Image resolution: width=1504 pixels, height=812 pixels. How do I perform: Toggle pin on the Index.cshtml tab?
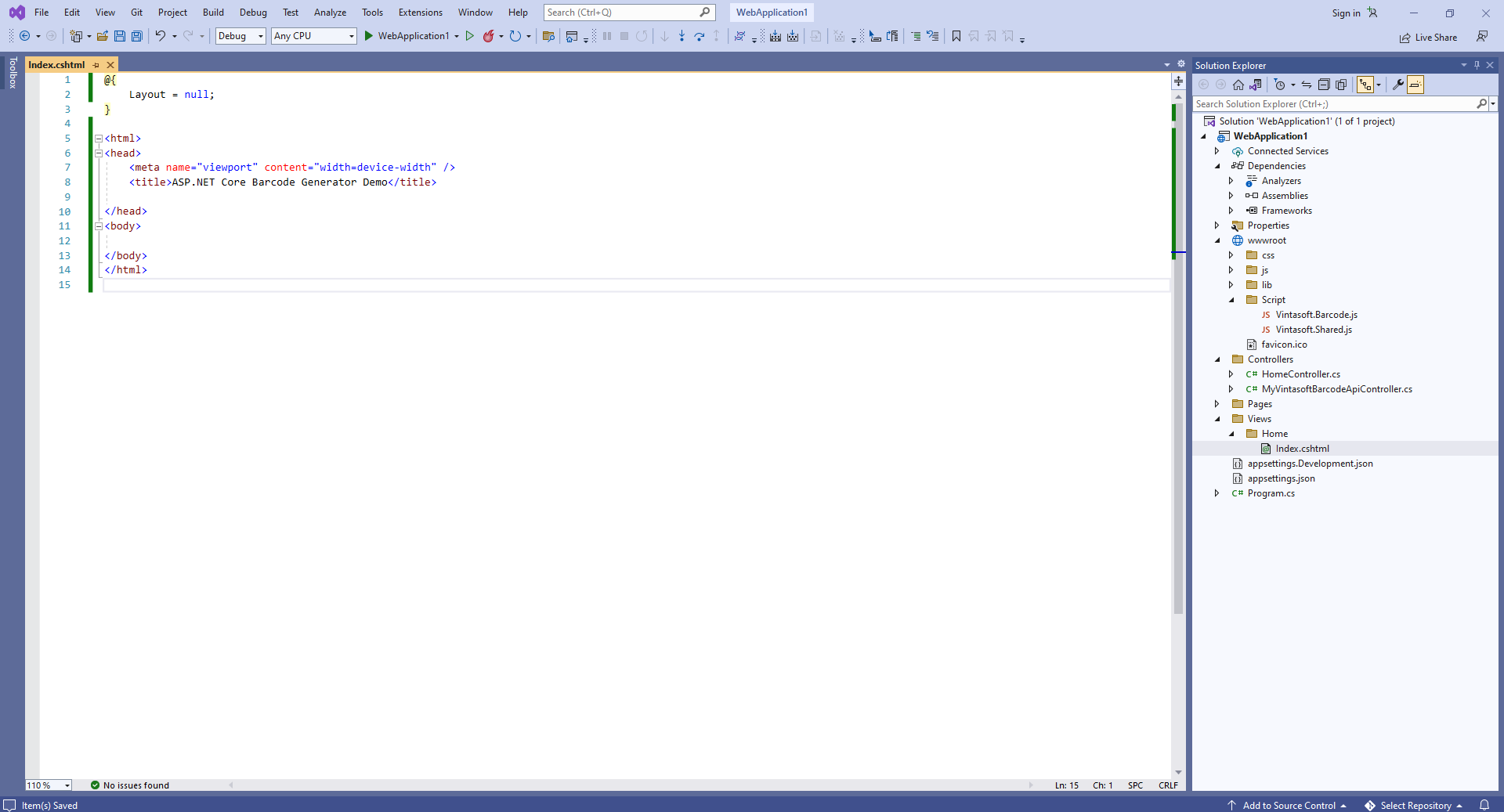point(96,65)
